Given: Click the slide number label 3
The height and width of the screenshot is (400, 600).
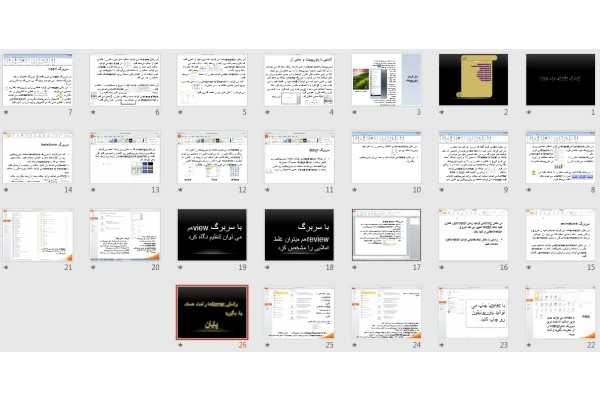Looking at the screenshot, I should point(418,112).
